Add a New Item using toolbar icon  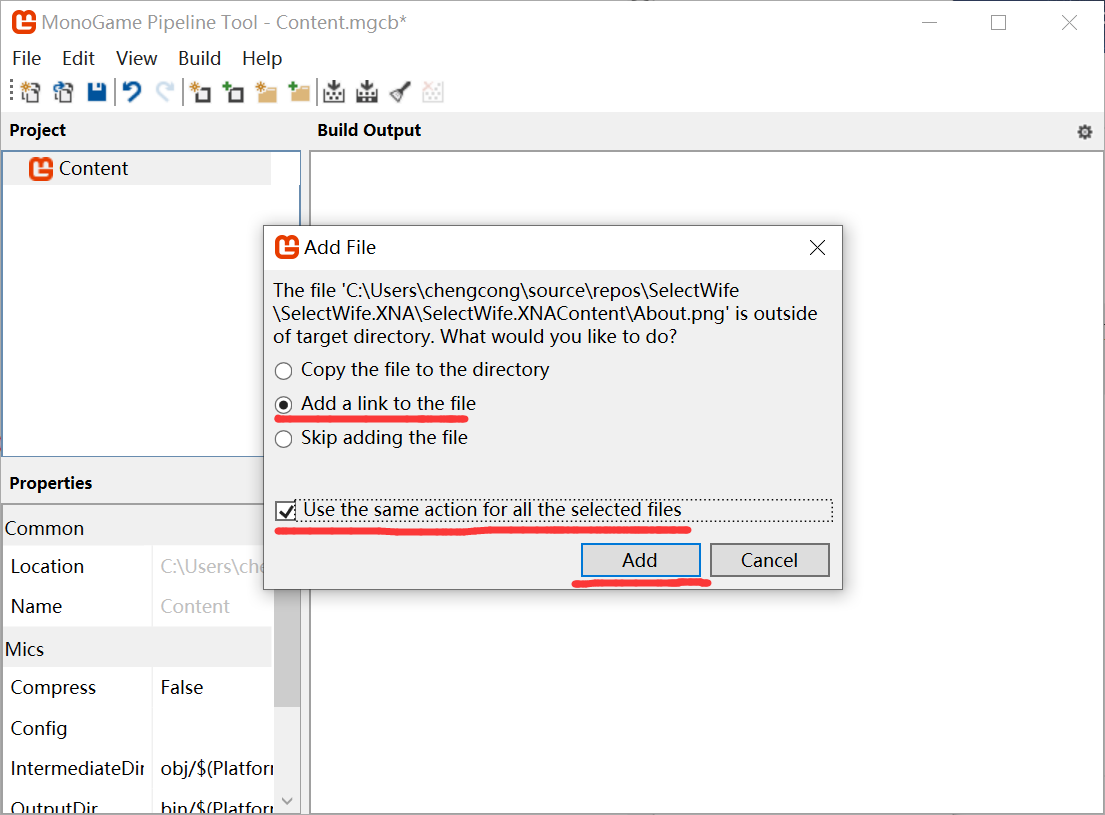click(200, 93)
